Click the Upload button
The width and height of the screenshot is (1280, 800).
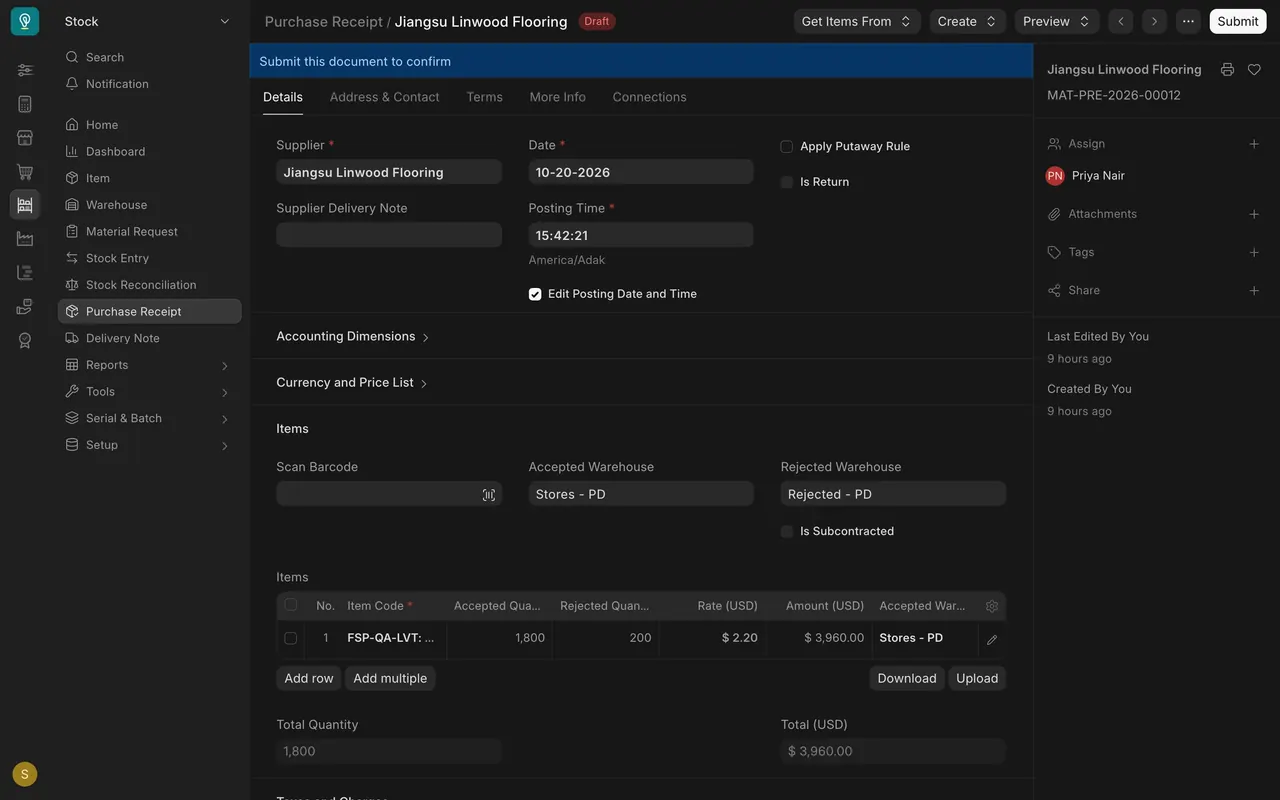(977, 678)
